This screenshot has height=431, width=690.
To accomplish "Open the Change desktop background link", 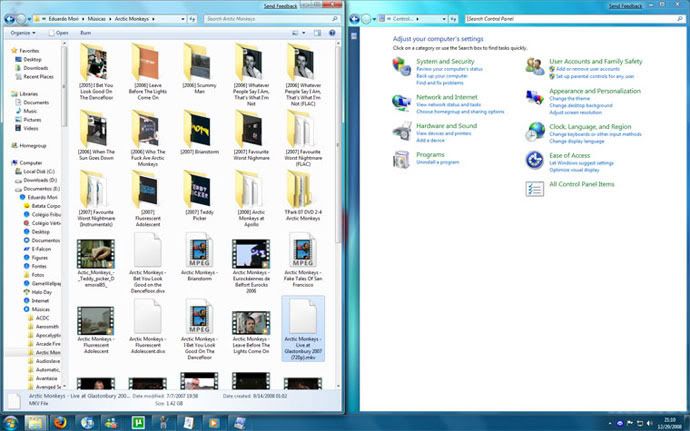I will pyautogui.click(x=583, y=105).
